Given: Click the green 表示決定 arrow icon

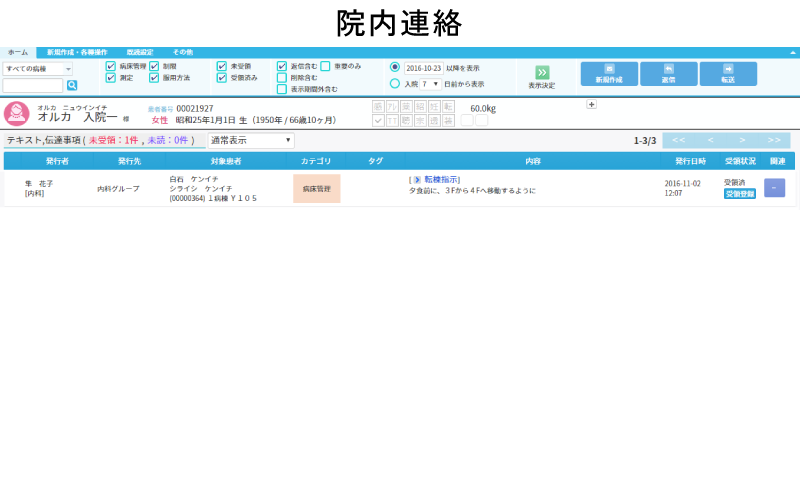Looking at the screenshot, I should click(542, 72).
